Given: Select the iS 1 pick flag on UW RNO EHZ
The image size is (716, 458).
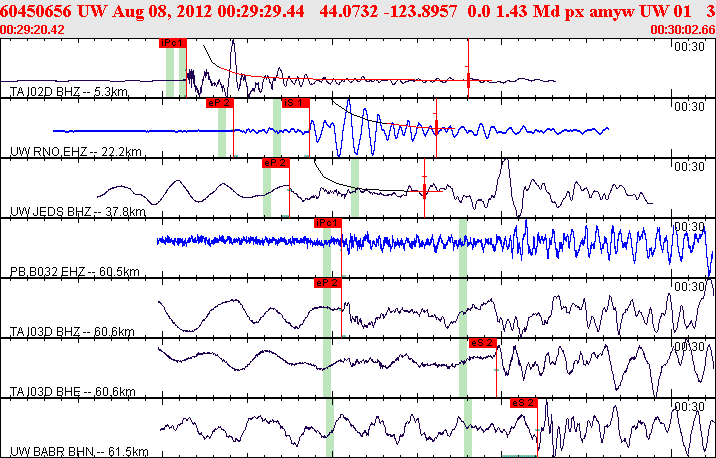Looking at the screenshot, I should point(295,103).
